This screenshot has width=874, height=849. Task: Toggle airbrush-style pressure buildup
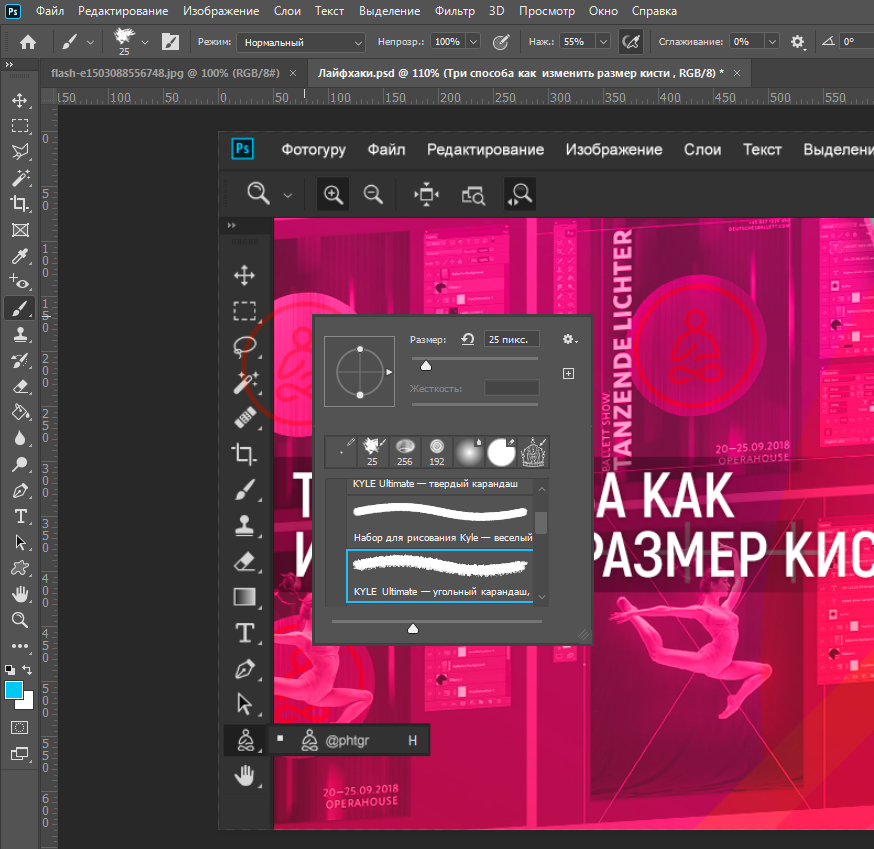click(x=631, y=42)
